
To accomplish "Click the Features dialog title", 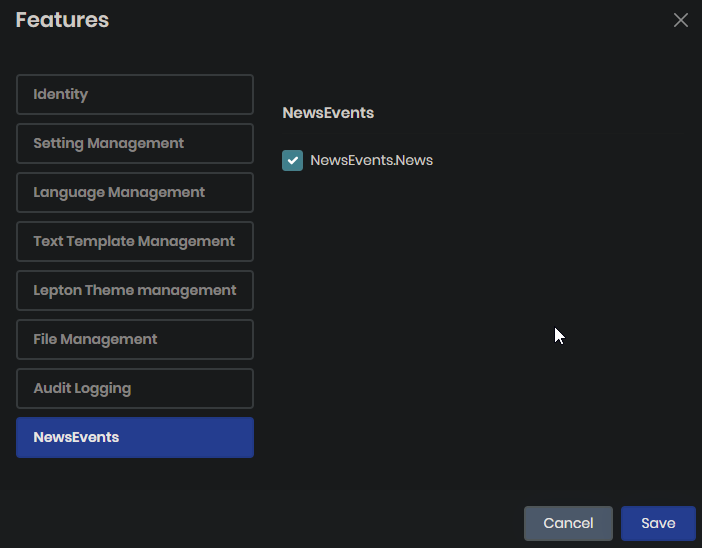I will (62, 20).
